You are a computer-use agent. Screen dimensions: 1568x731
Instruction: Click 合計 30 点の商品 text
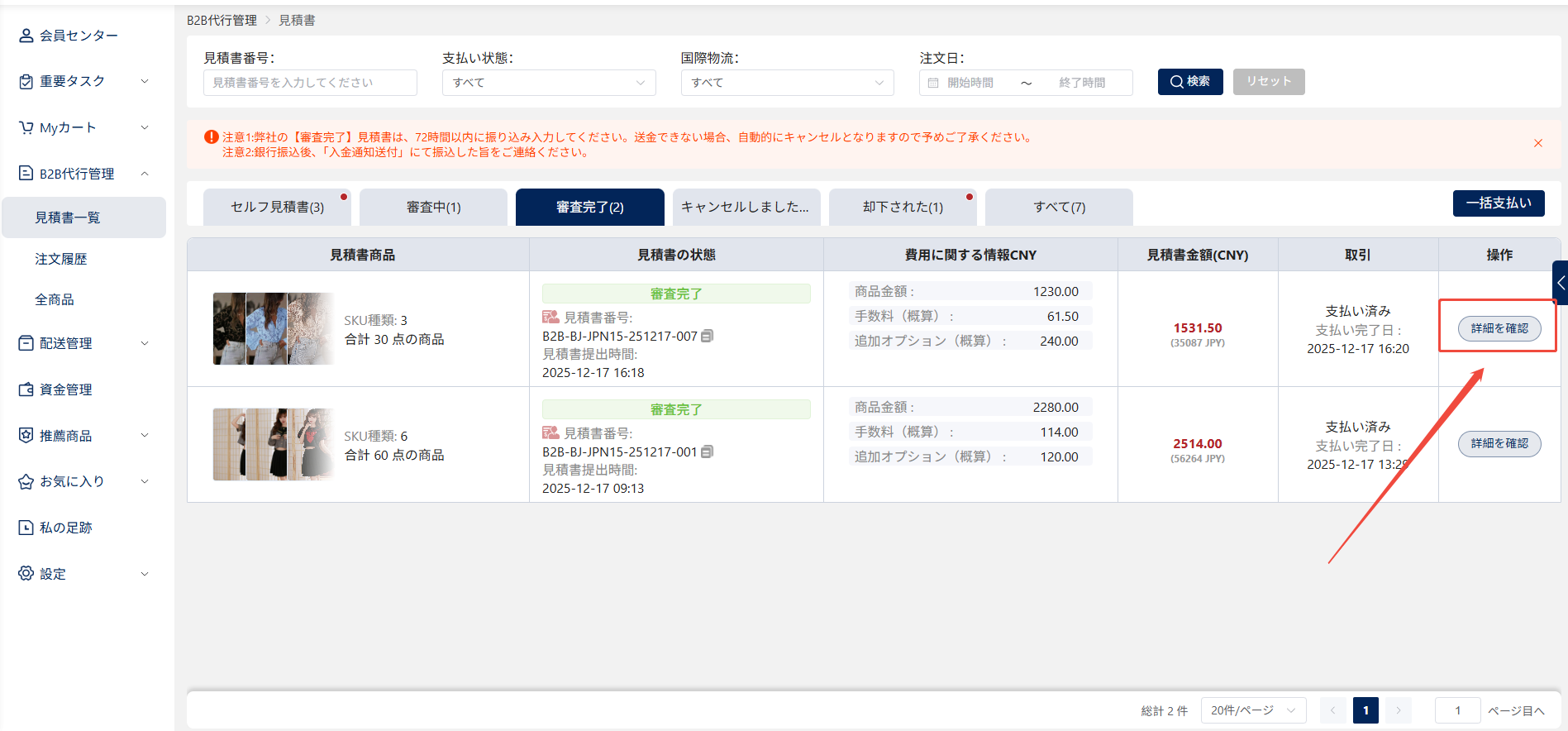(x=394, y=339)
